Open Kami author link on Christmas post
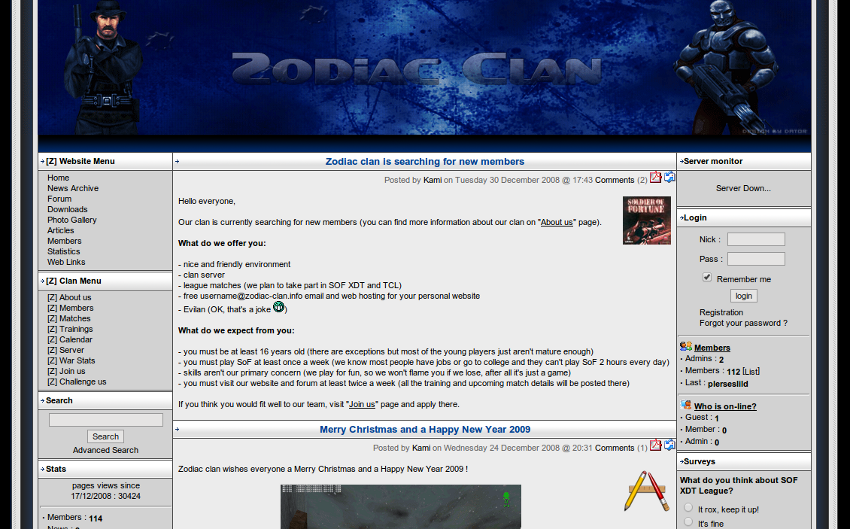This screenshot has width=850, height=529. [x=421, y=448]
